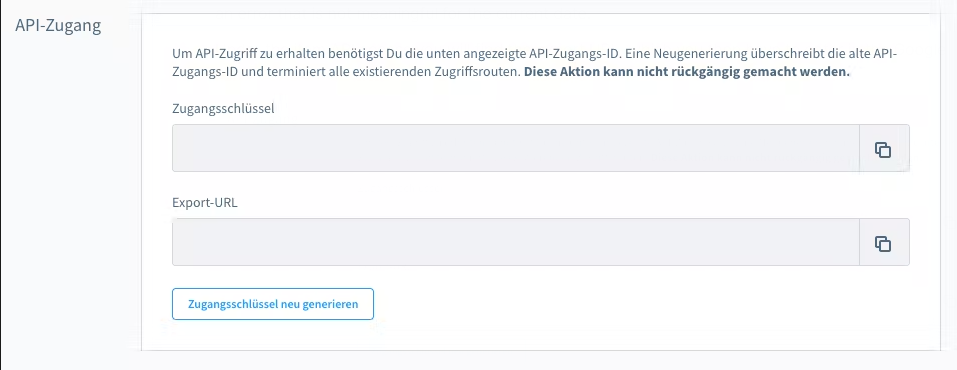Click the words 'neu generieren' on the blue outlined button
The width and height of the screenshot is (957, 370).
(x=319, y=304)
